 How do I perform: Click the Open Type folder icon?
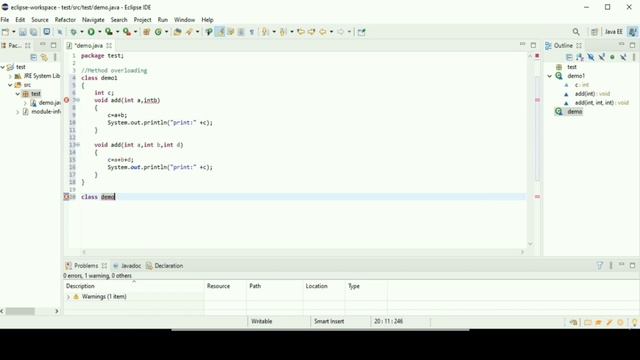pyautogui.click(x=177, y=32)
